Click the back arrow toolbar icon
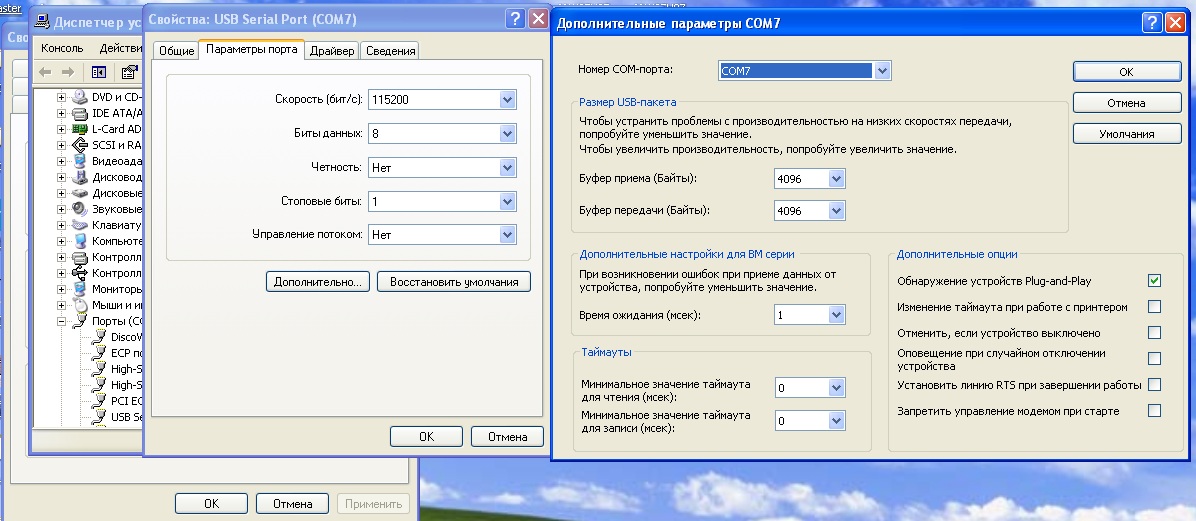This screenshot has height=521, width=1196. point(45,72)
